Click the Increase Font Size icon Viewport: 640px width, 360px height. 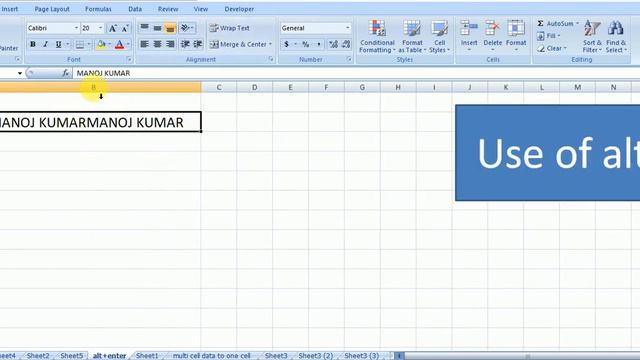pos(112,28)
